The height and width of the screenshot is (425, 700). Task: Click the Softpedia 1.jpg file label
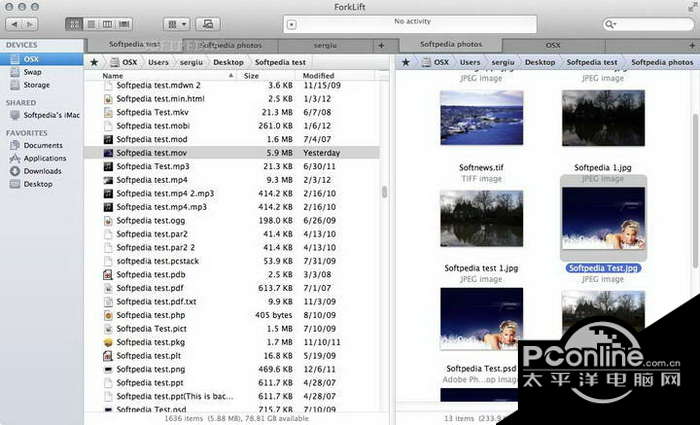point(603,167)
